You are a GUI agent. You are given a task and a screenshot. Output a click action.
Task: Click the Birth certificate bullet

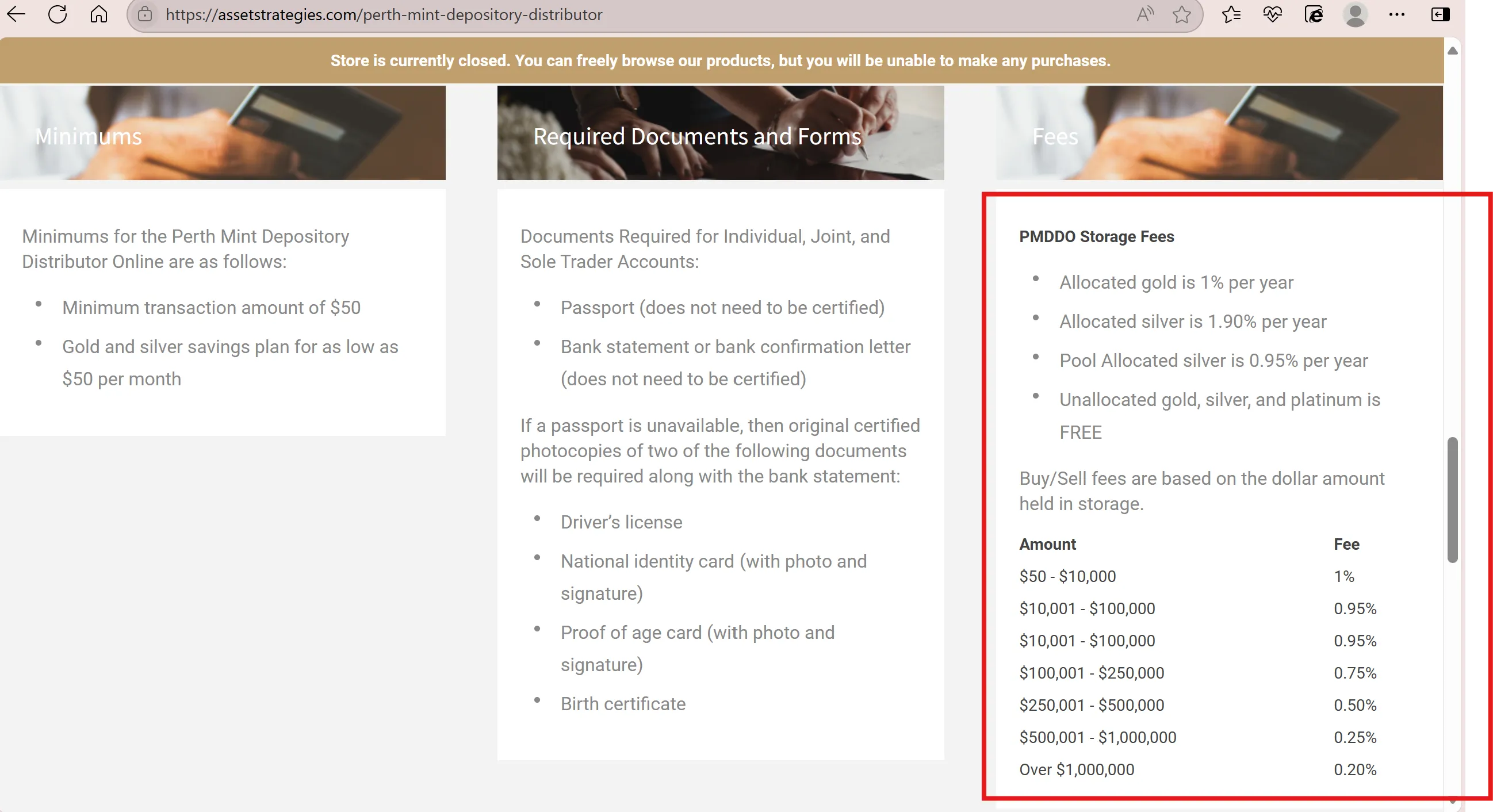point(623,704)
